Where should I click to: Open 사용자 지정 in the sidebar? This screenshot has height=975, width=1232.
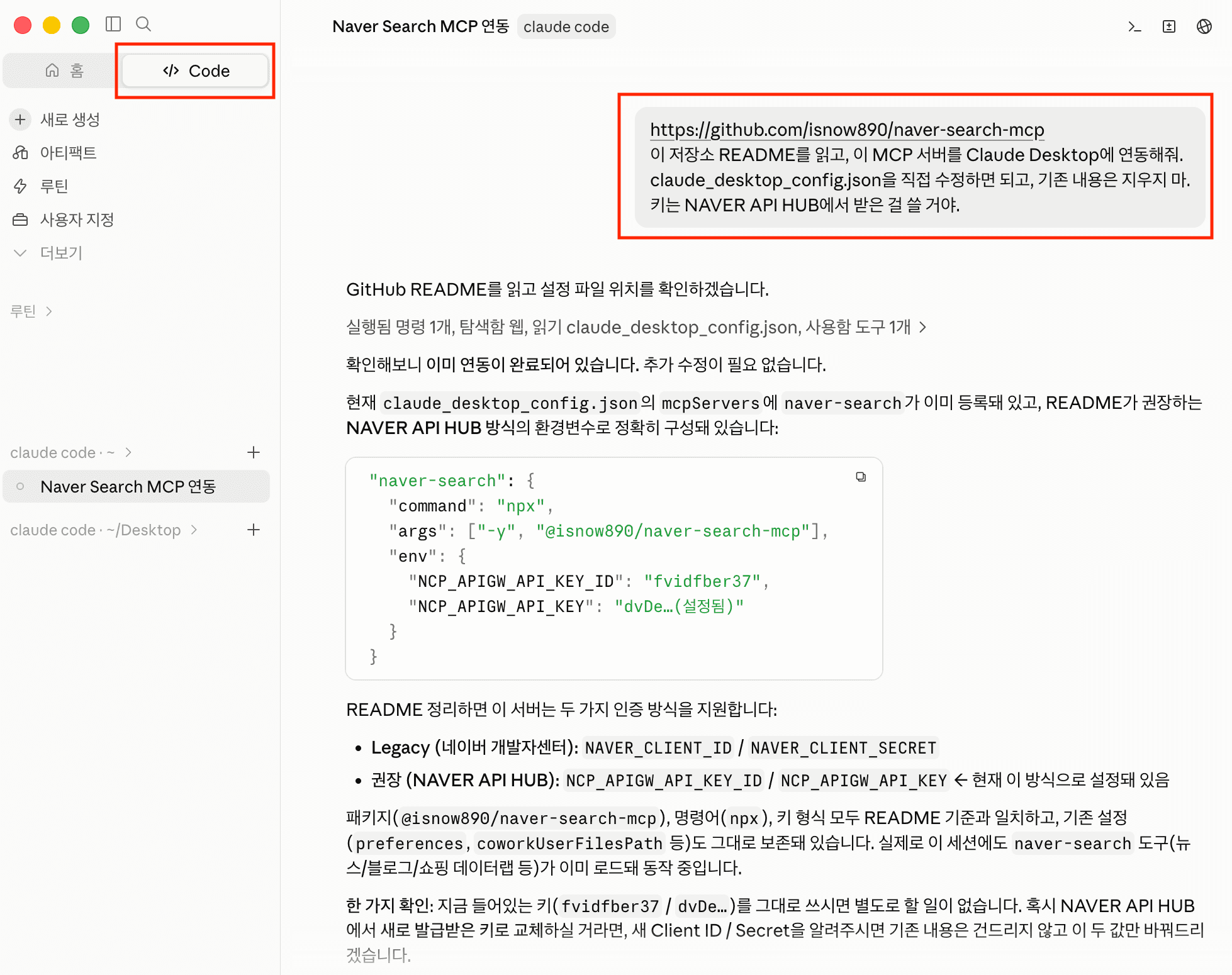(77, 220)
